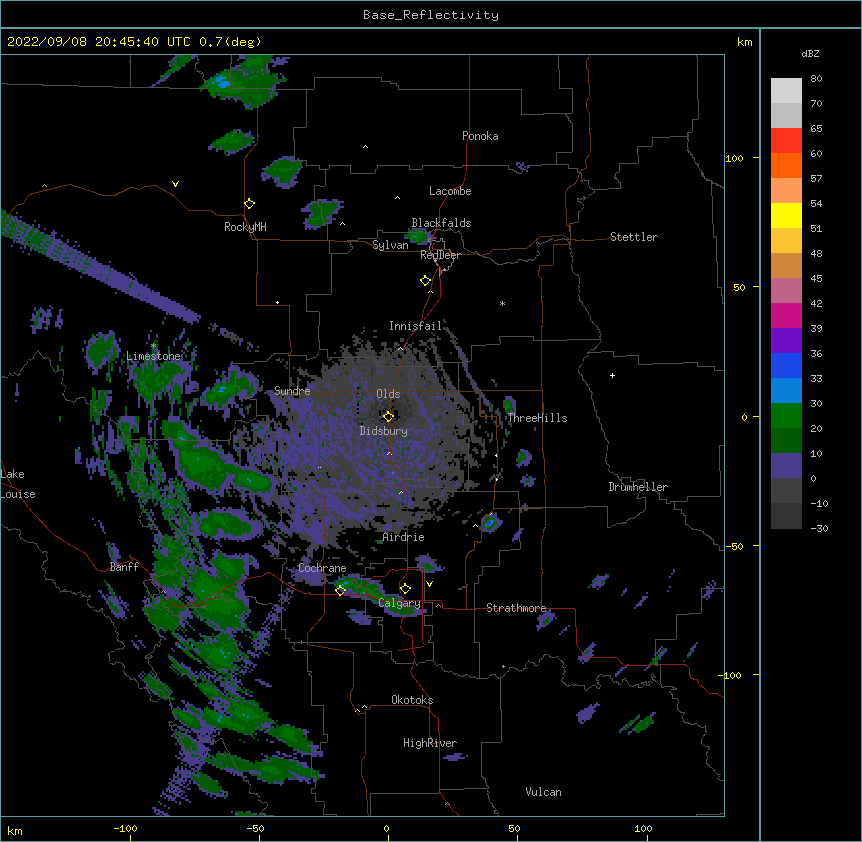Viewport: 862px width, 842px height.
Task: Select the Calgary city label
Action: pyautogui.click(x=400, y=603)
